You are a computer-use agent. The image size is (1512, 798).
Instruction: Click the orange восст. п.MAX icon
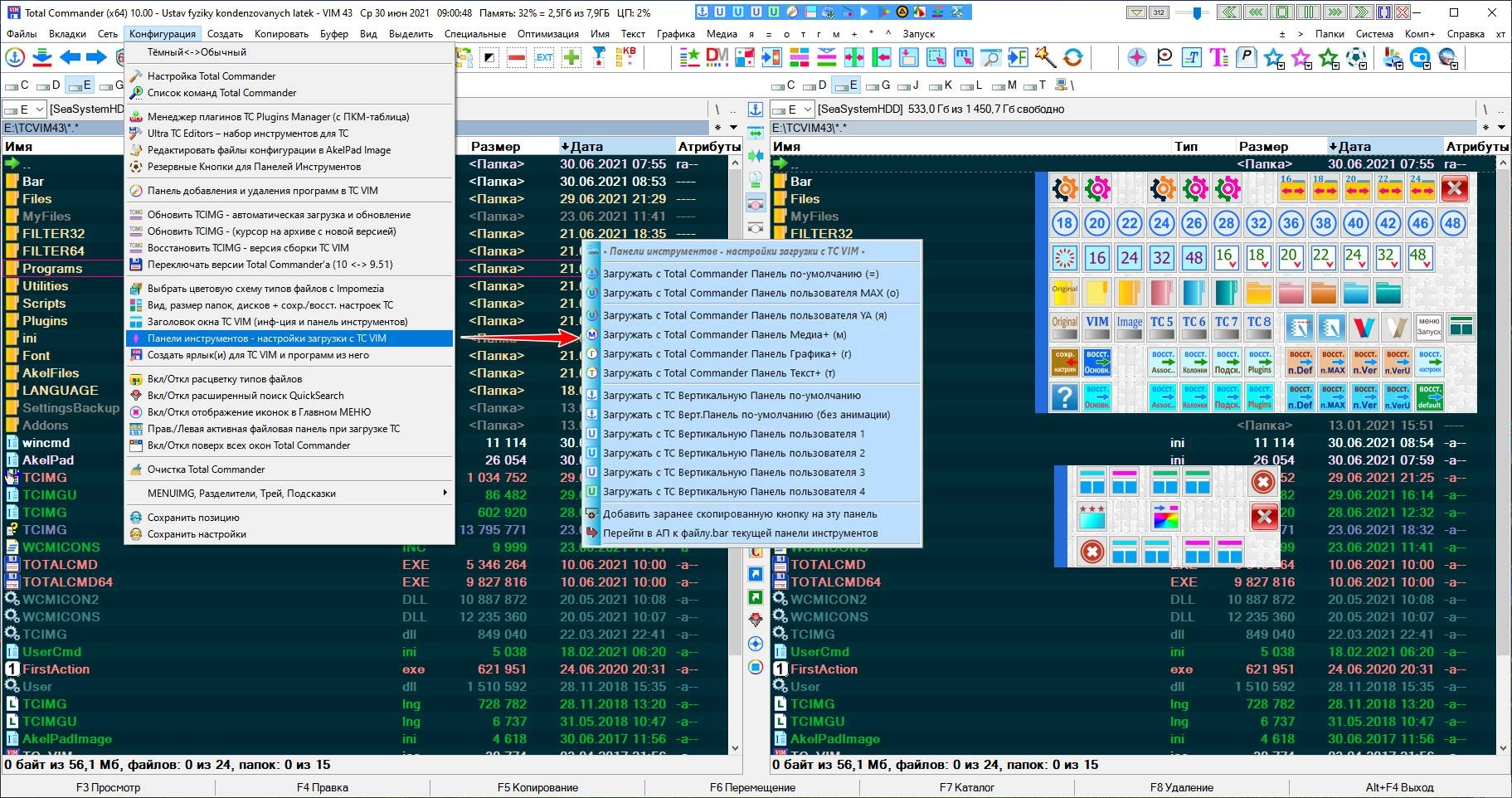click(1333, 363)
